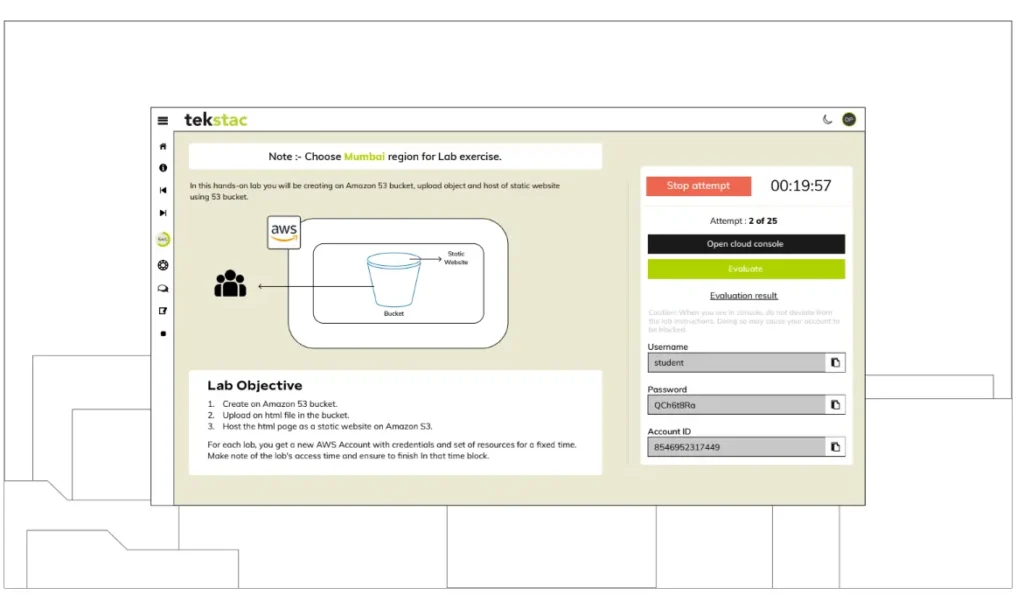Click the small square icon at sidebar bottom
This screenshot has height=602, width=1024.
point(163,333)
